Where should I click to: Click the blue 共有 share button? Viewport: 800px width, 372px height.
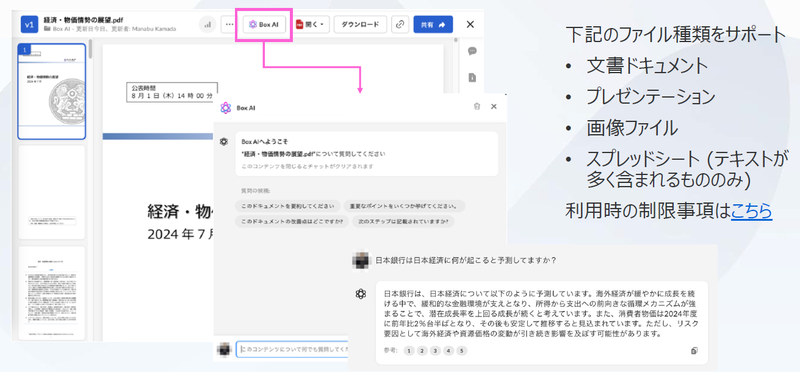click(433, 24)
